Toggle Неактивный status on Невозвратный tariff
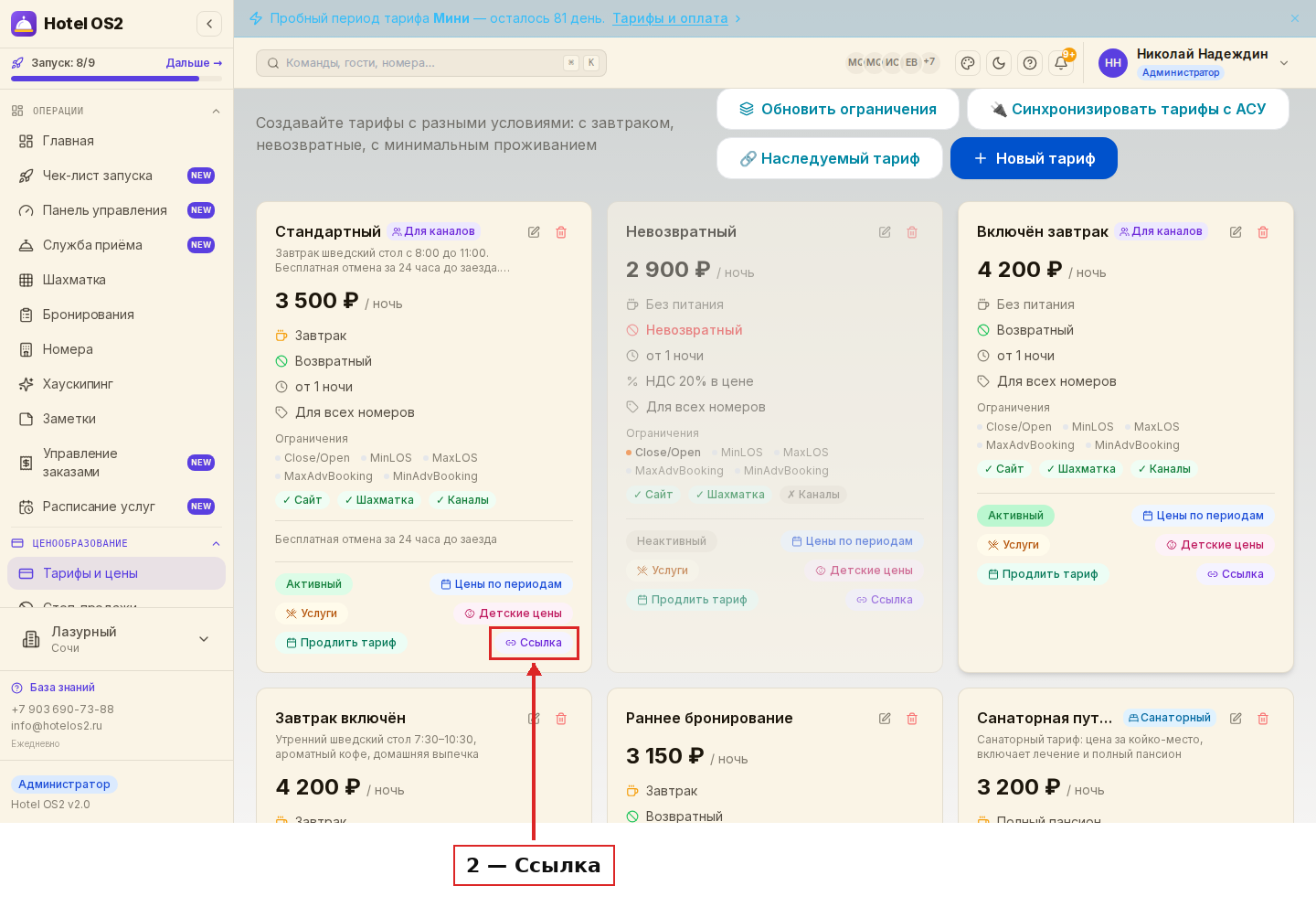 [x=672, y=541]
